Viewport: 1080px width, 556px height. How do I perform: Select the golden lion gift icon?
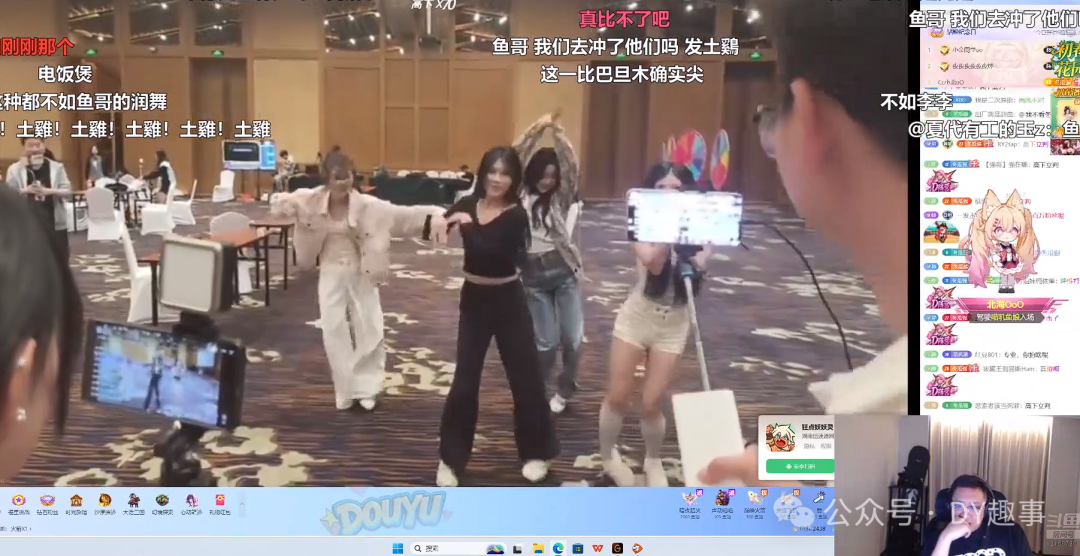click(x=105, y=501)
